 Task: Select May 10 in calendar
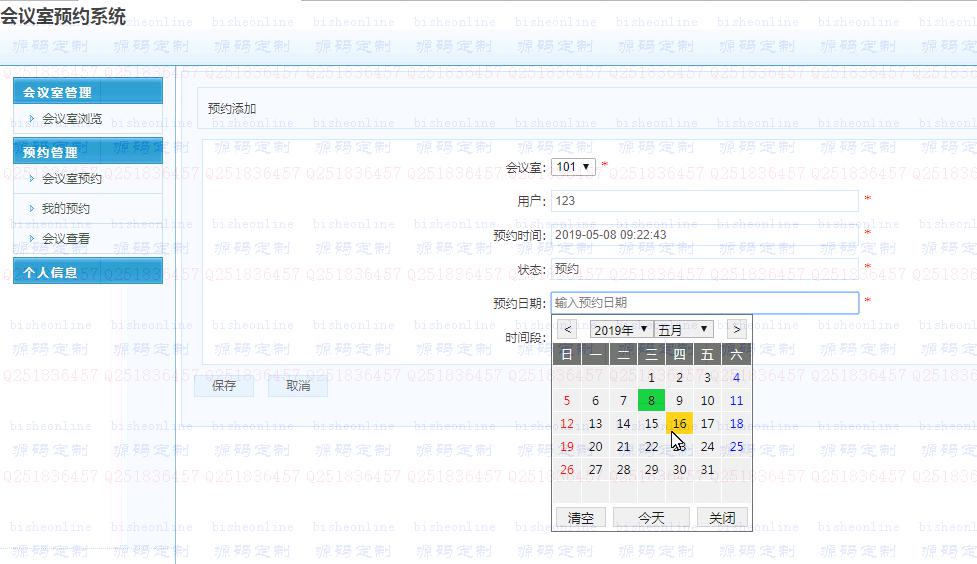(x=707, y=401)
